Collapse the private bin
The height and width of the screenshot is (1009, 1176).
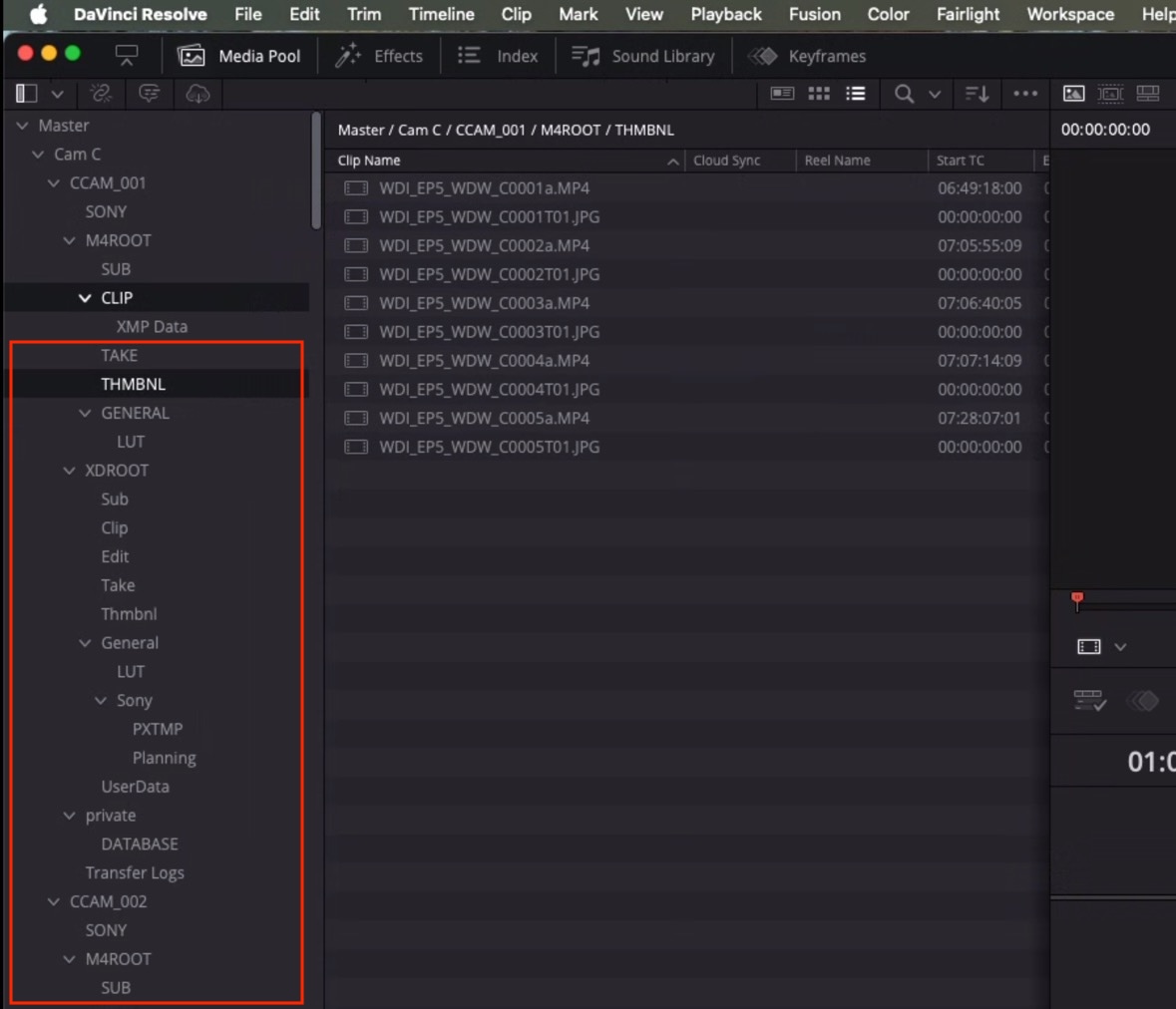click(69, 816)
